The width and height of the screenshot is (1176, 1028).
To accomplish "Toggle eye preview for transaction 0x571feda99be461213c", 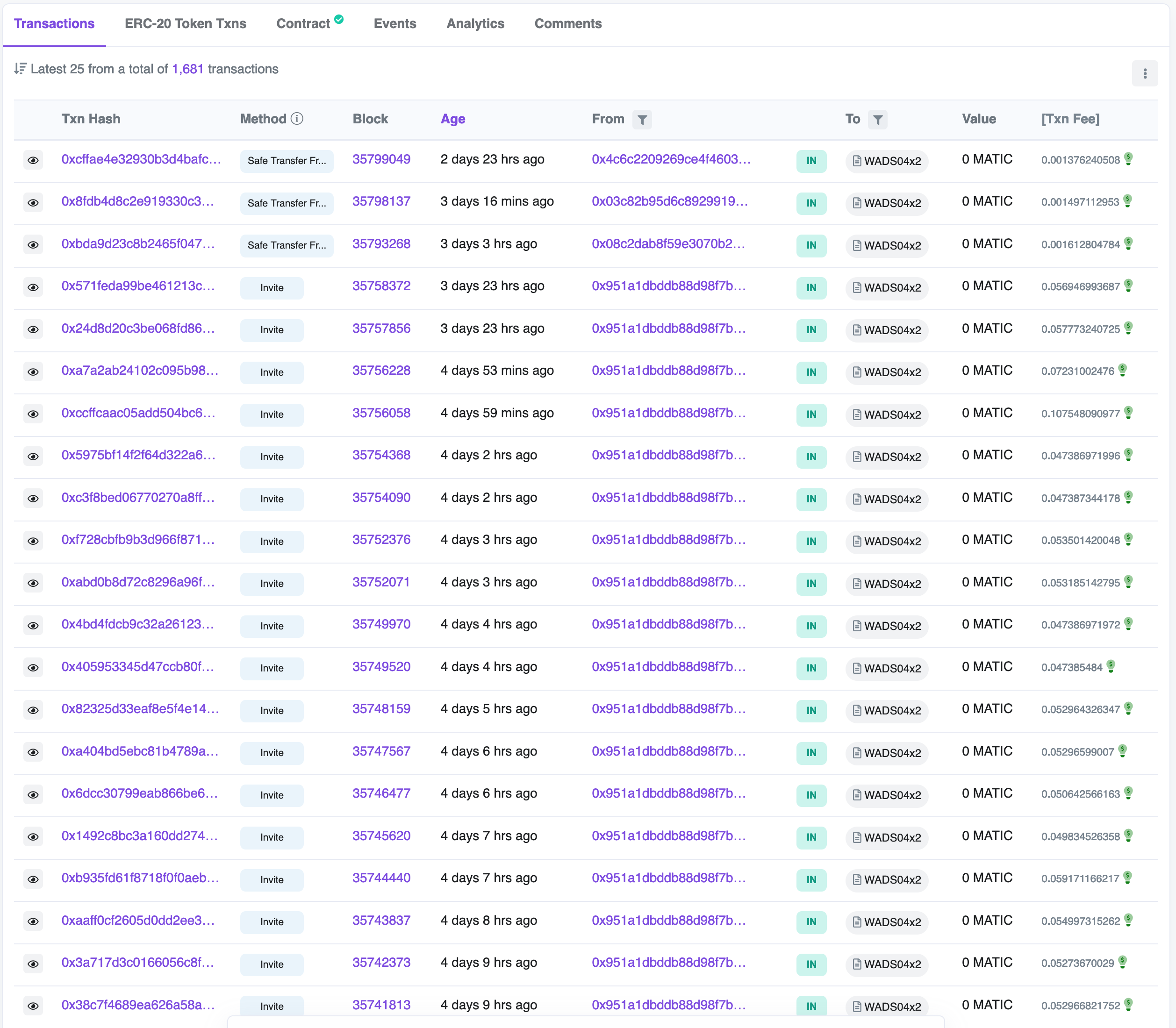I will (33, 287).
